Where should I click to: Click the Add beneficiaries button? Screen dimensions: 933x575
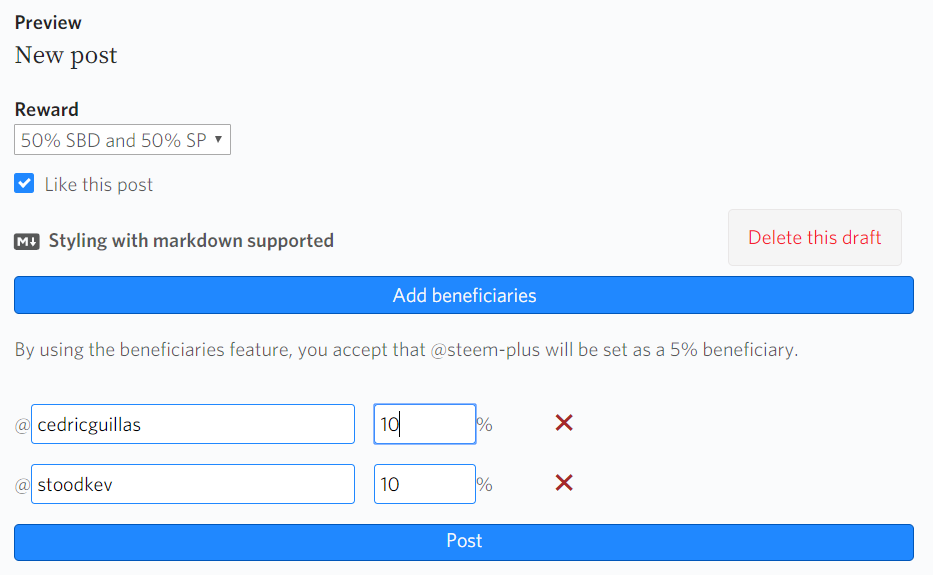(x=464, y=295)
